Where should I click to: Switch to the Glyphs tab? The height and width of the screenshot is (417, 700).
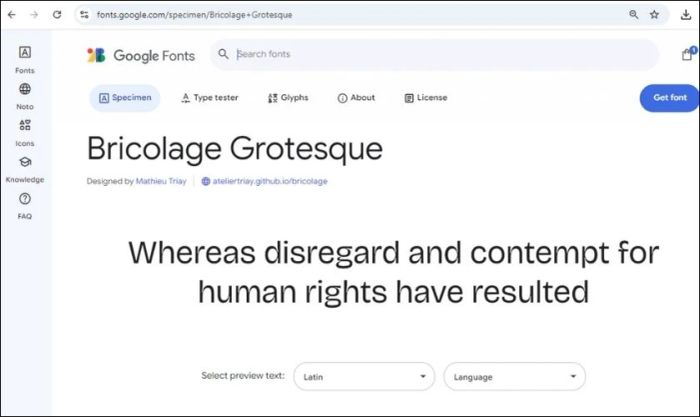(288, 98)
